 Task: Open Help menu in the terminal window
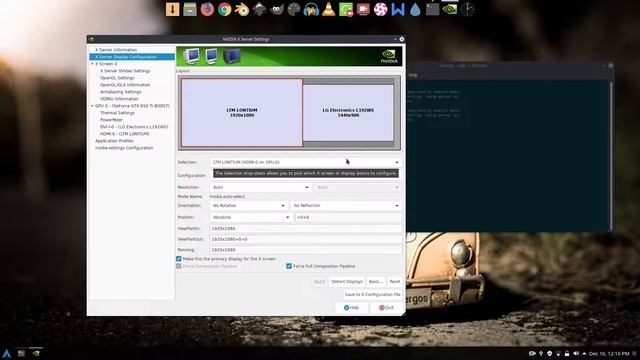click(413, 75)
